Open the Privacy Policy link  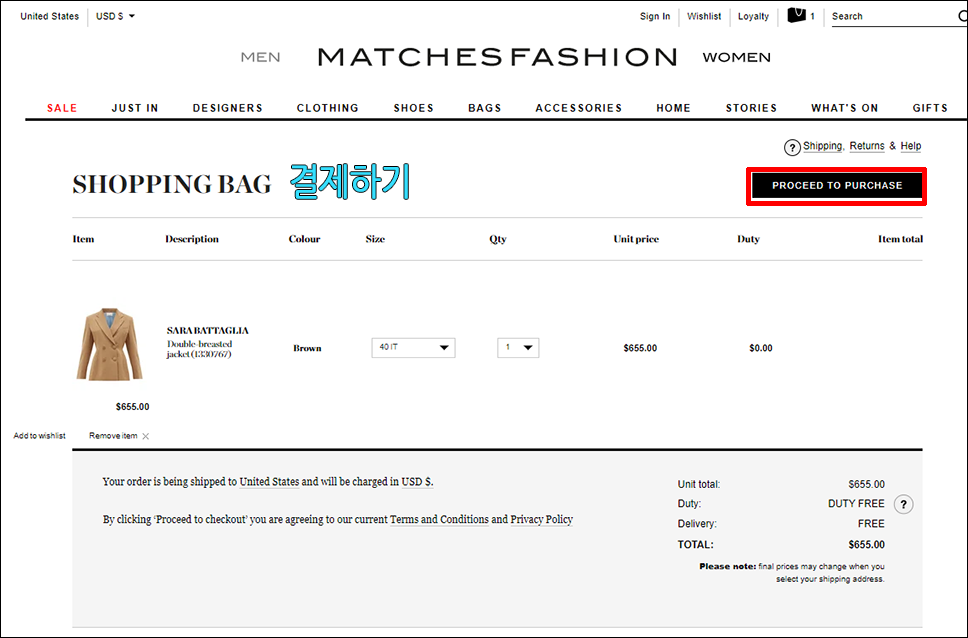541,519
